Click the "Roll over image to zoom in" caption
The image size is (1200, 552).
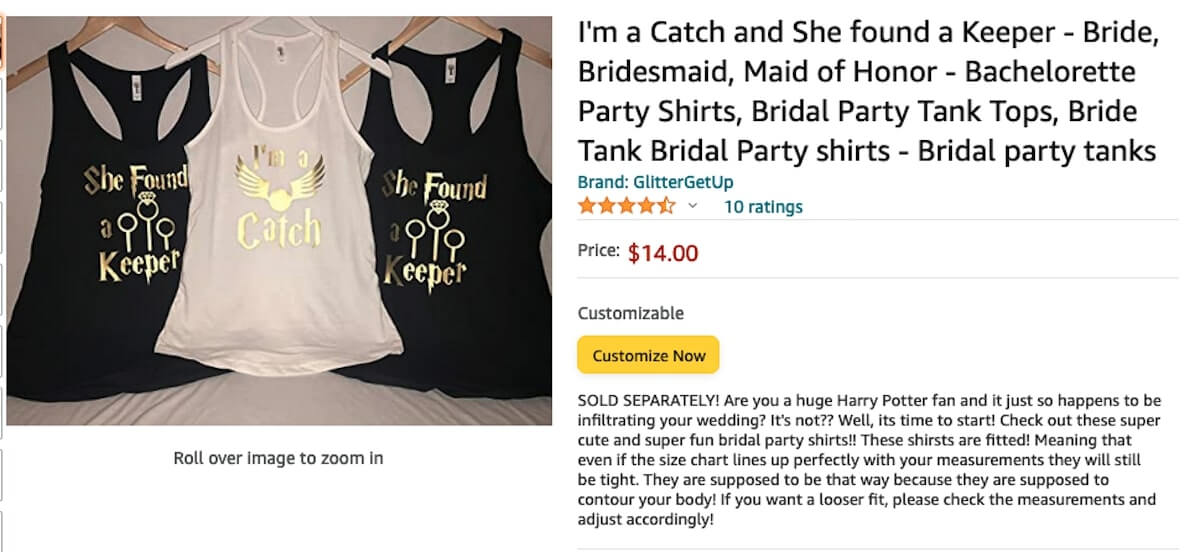coord(278,458)
